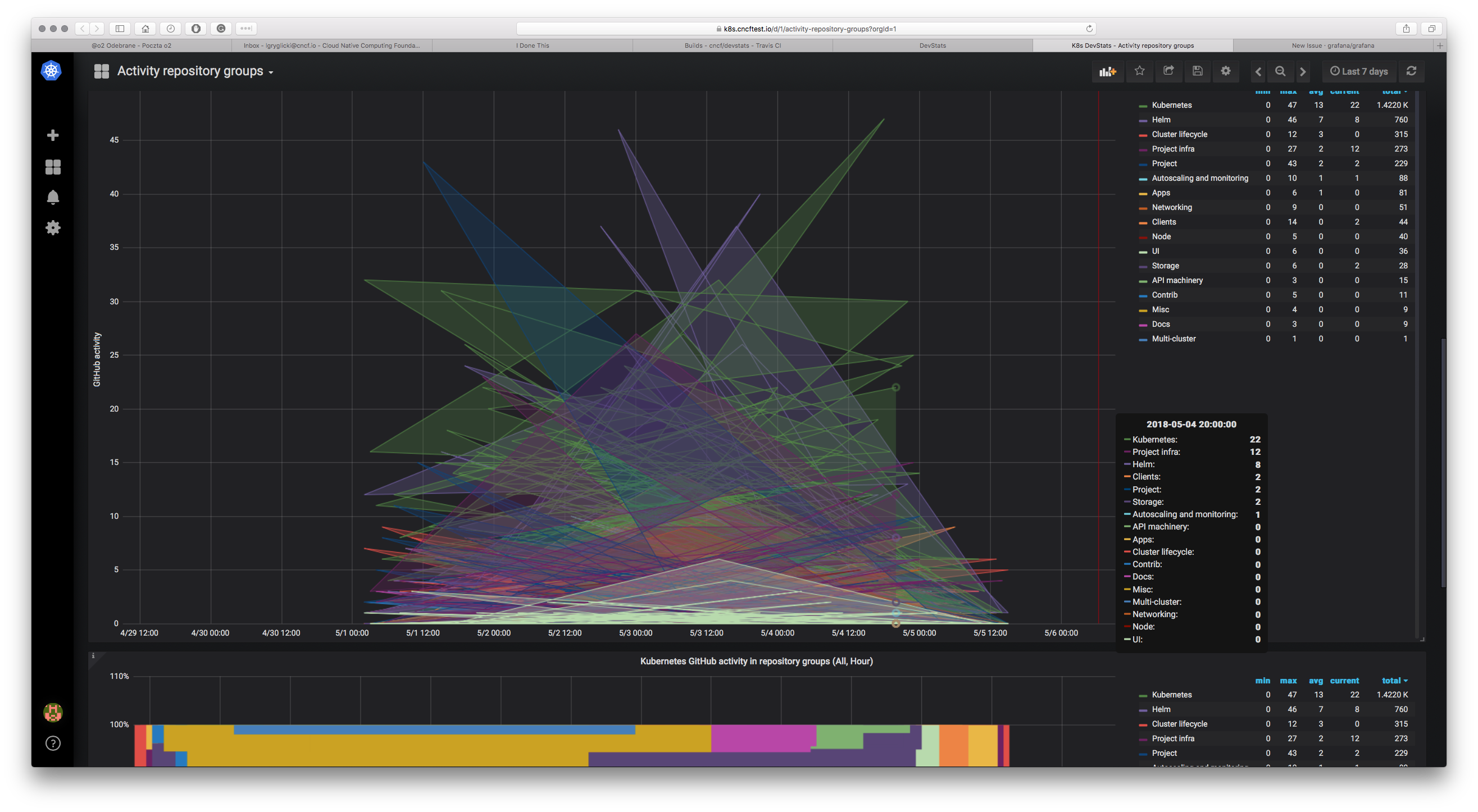Switch to the DevStats browser tab
Viewport: 1478px width, 812px height.
(x=933, y=45)
